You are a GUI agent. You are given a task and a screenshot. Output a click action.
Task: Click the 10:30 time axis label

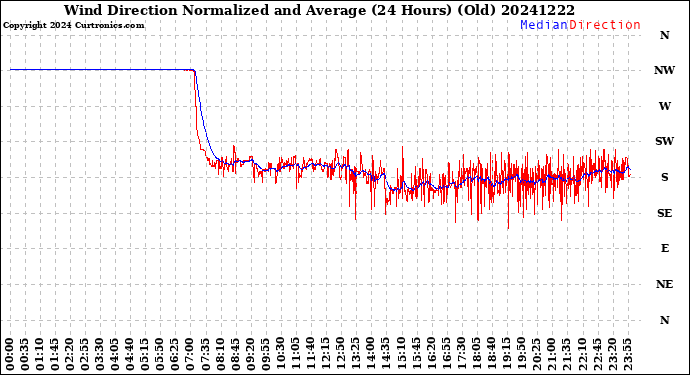click(x=281, y=354)
